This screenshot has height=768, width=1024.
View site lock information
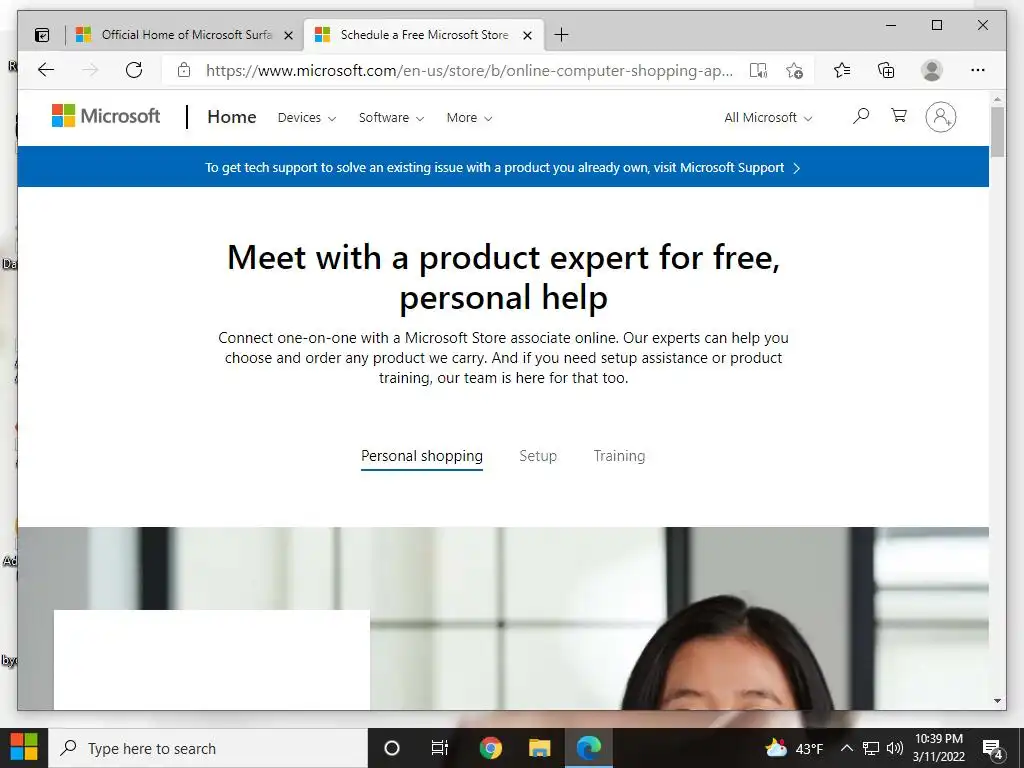(184, 70)
